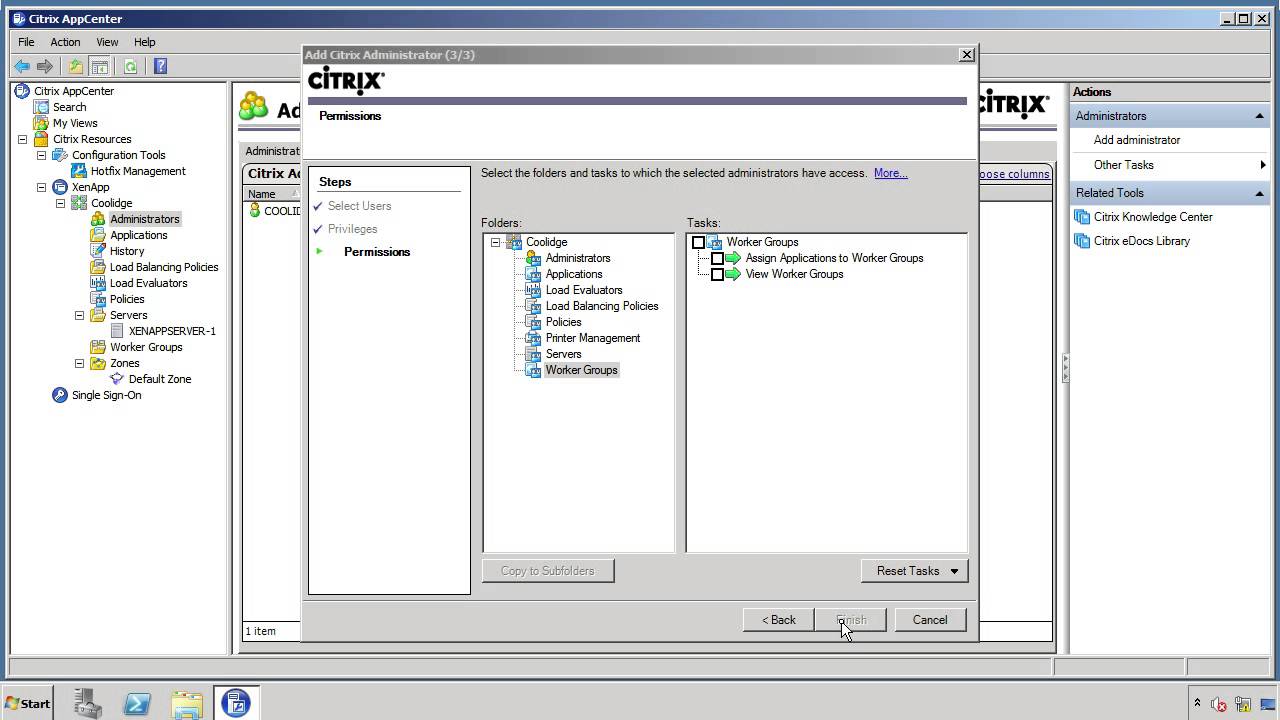Check View Worker Groups task
This screenshot has width=1280, height=720.
[717, 274]
